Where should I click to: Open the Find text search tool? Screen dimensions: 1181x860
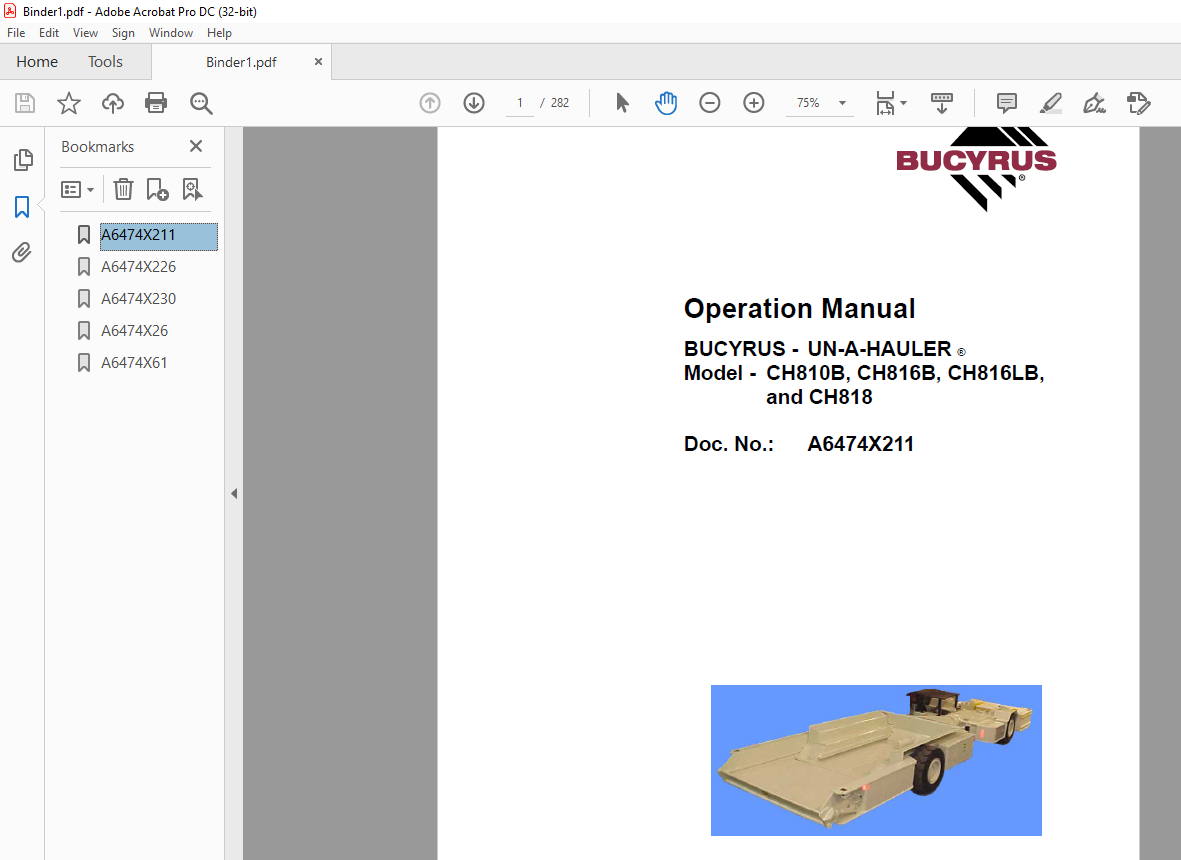tap(201, 103)
